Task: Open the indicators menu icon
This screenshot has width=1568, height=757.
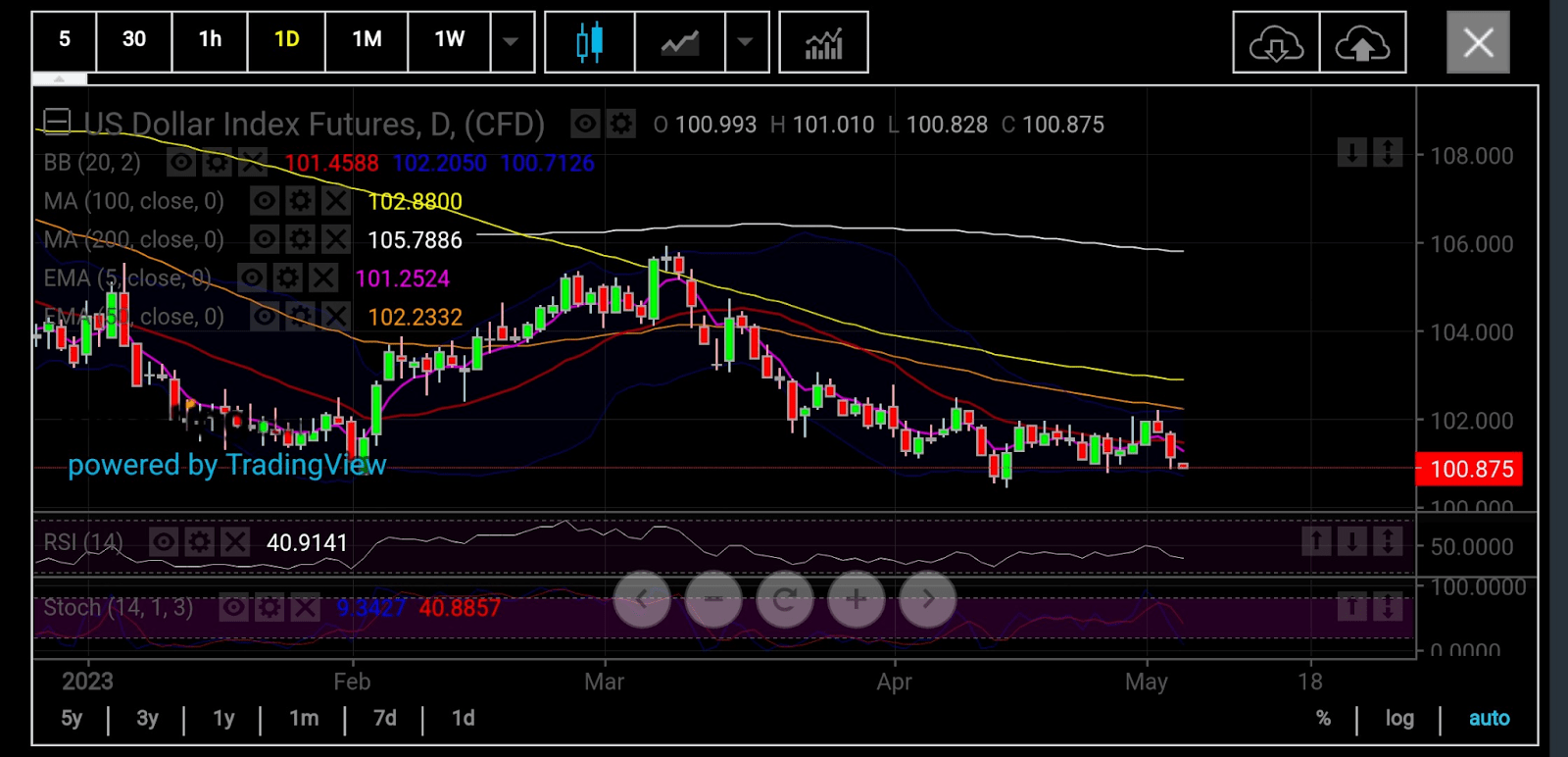Action: pos(823,42)
